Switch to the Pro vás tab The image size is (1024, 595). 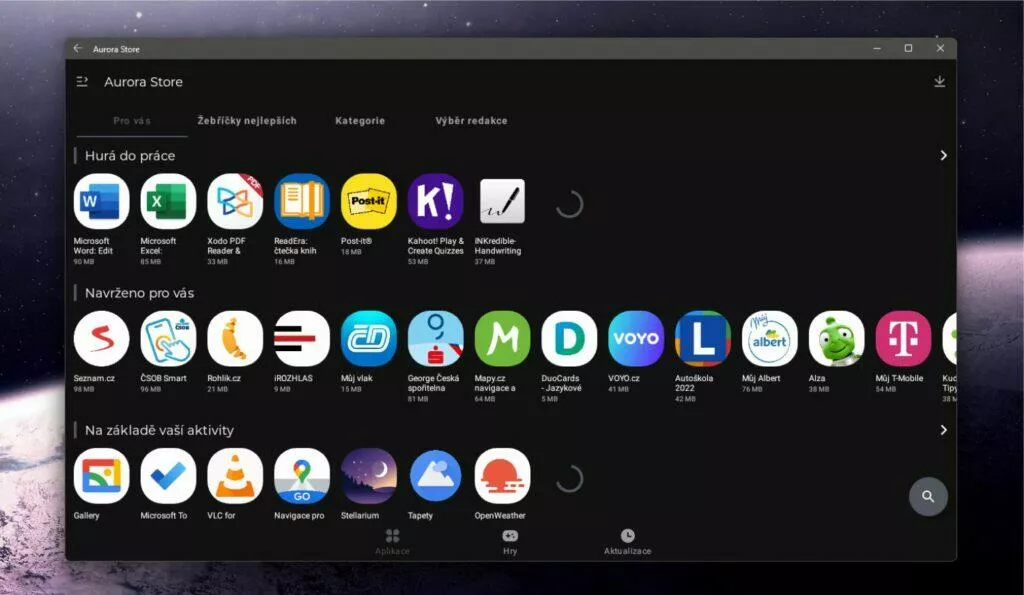(132, 121)
